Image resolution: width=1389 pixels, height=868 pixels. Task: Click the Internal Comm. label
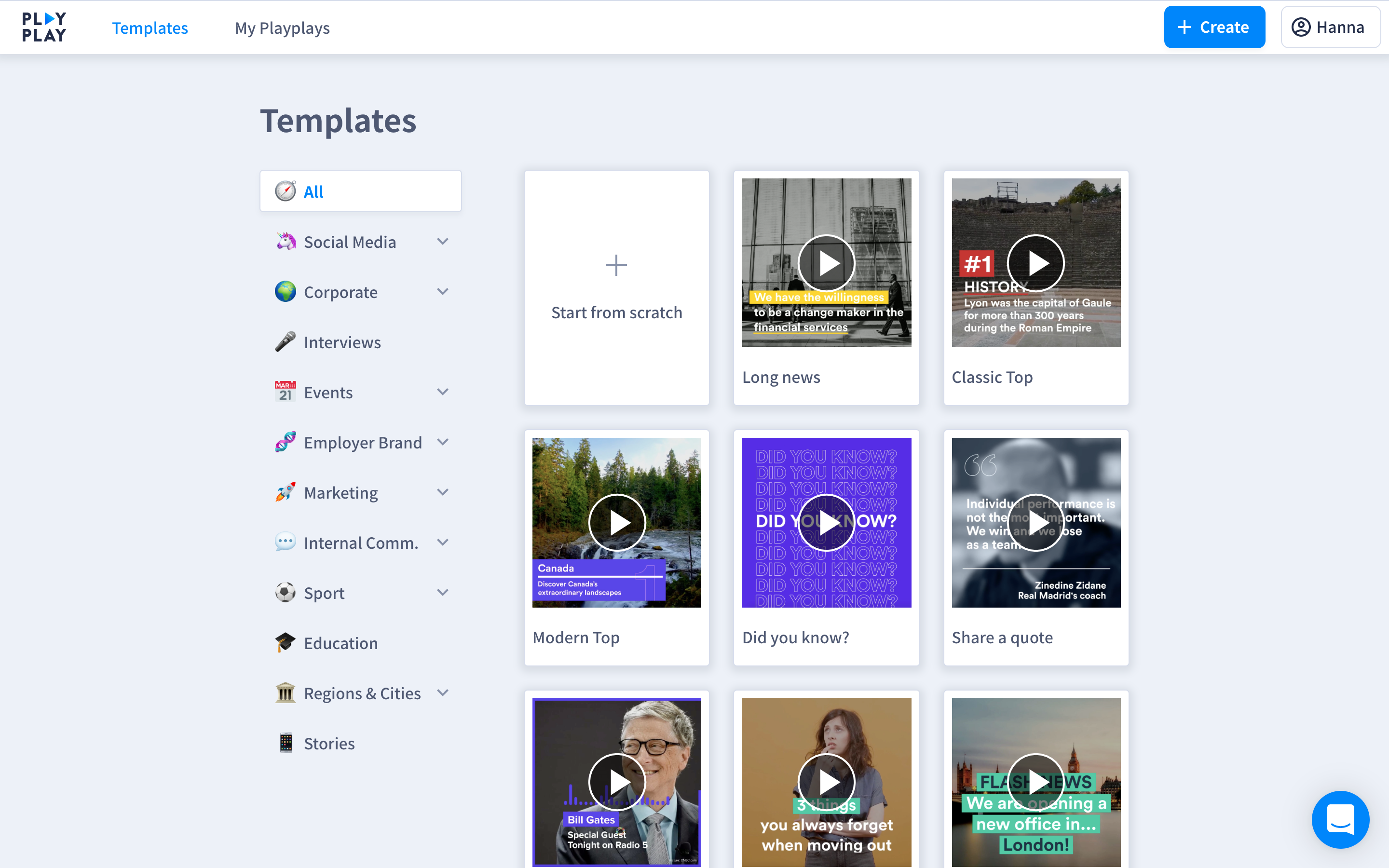click(x=361, y=542)
